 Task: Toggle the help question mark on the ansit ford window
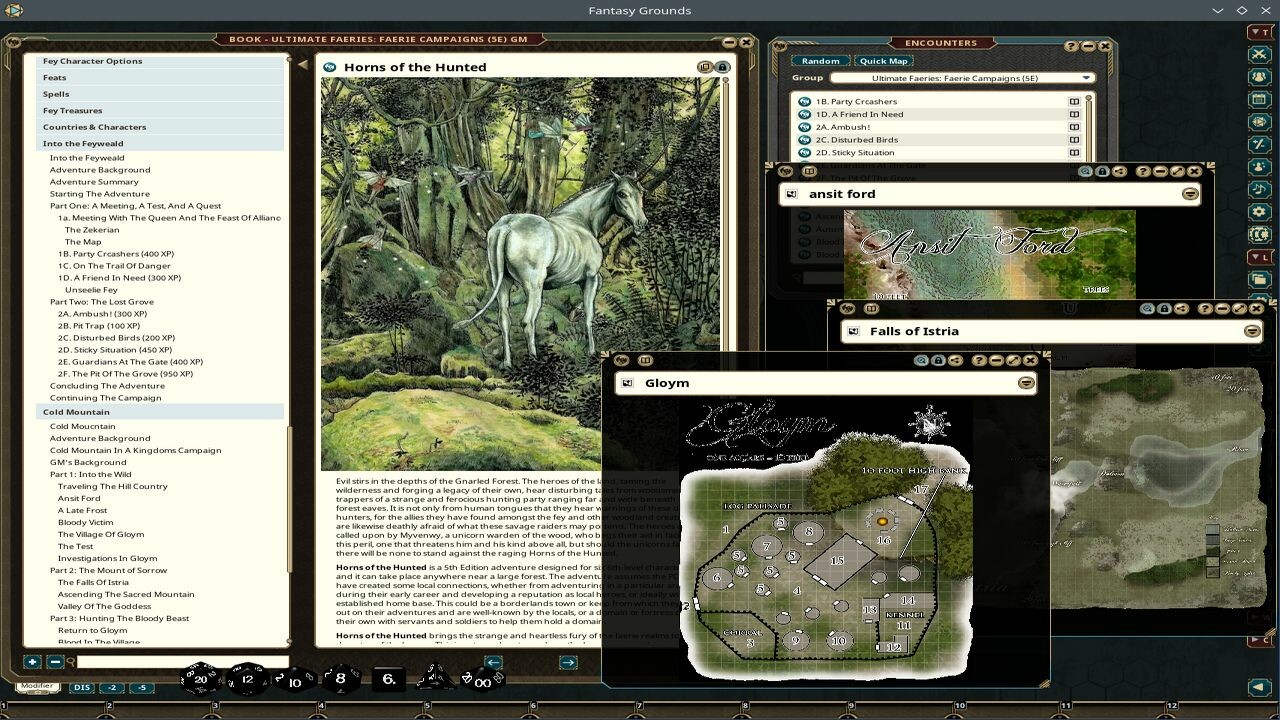click(x=1144, y=171)
